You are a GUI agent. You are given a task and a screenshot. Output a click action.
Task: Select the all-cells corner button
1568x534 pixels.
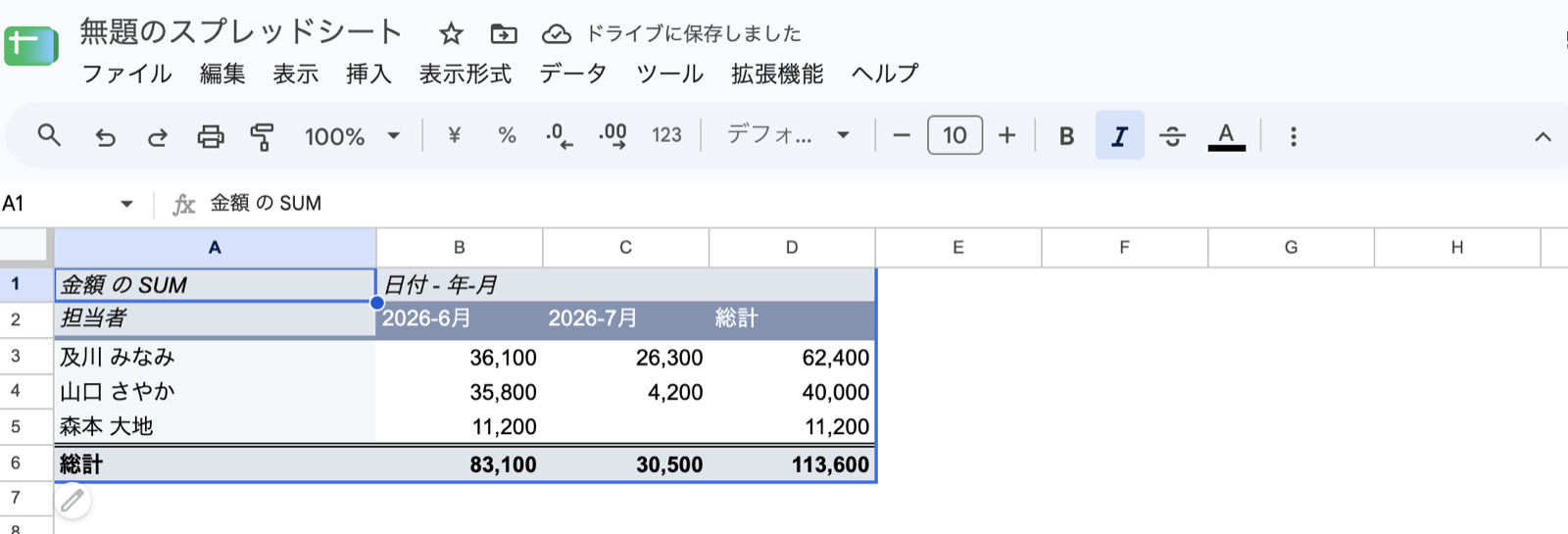tap(25, 247)
